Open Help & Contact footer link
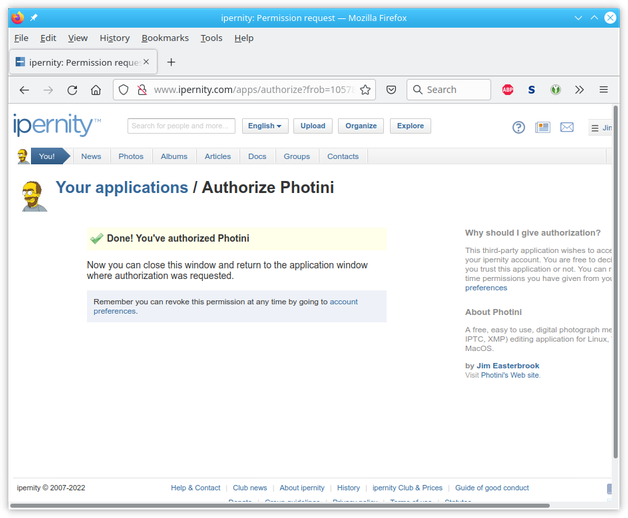This screenshot has height=518, width=628. [x=195, y=488]
